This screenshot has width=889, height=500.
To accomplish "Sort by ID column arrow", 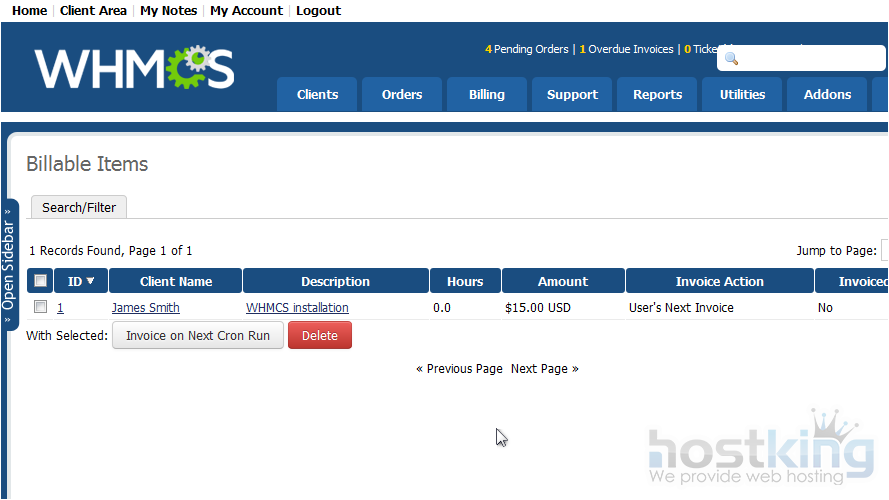I will [x=91, y=282].
